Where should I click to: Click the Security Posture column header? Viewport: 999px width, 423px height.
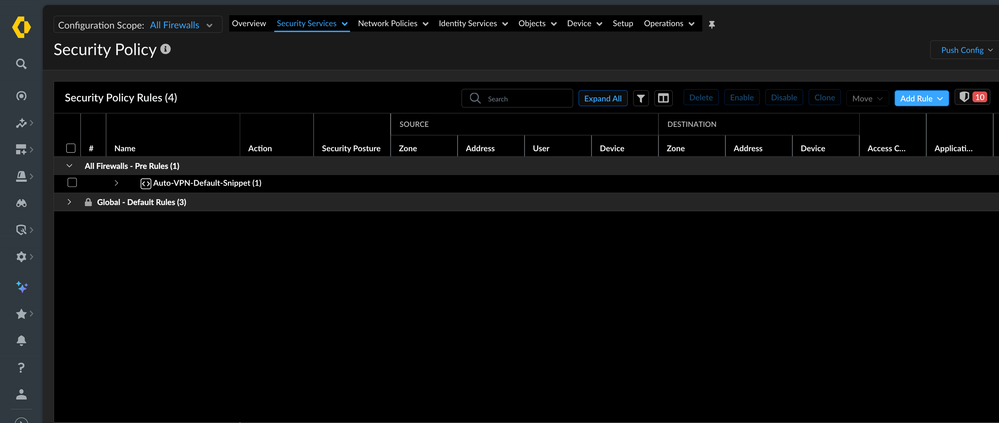351,148
